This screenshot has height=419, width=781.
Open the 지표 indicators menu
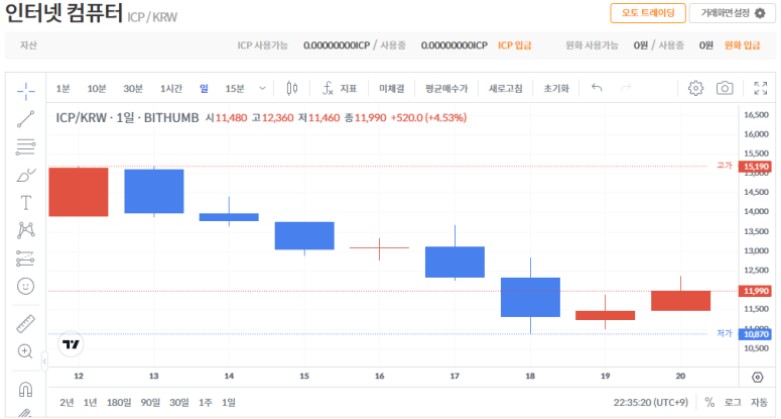[x=340, y=89]
